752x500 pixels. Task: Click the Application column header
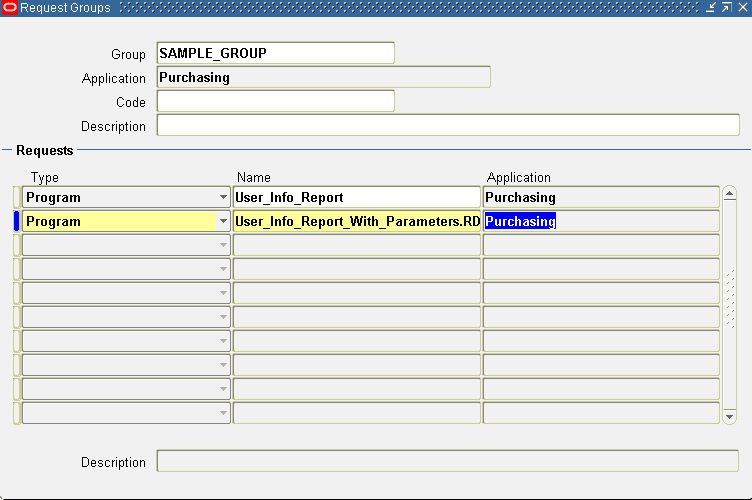point(518,178)
